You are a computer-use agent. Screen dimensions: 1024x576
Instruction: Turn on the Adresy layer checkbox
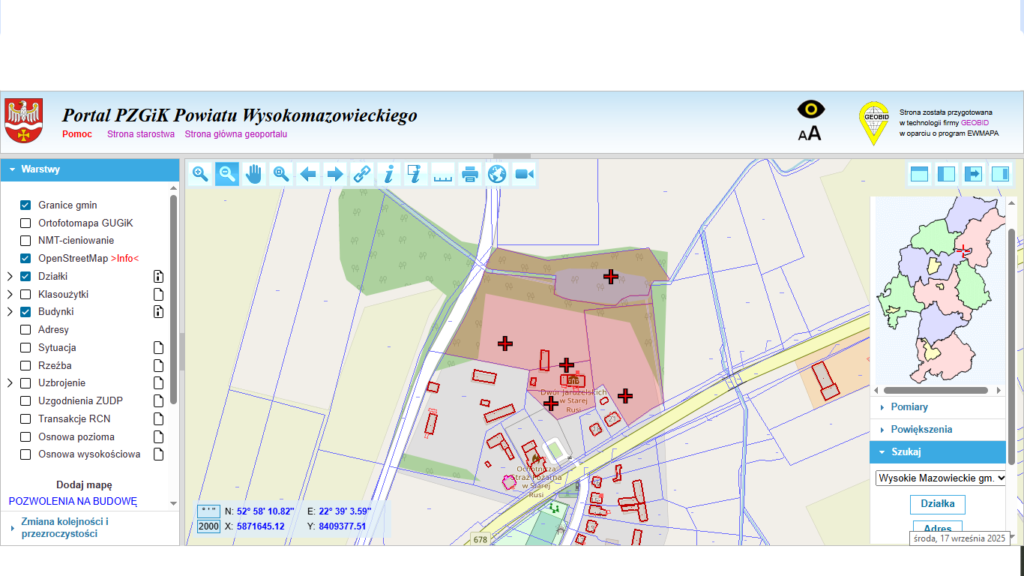coord(26,329)
